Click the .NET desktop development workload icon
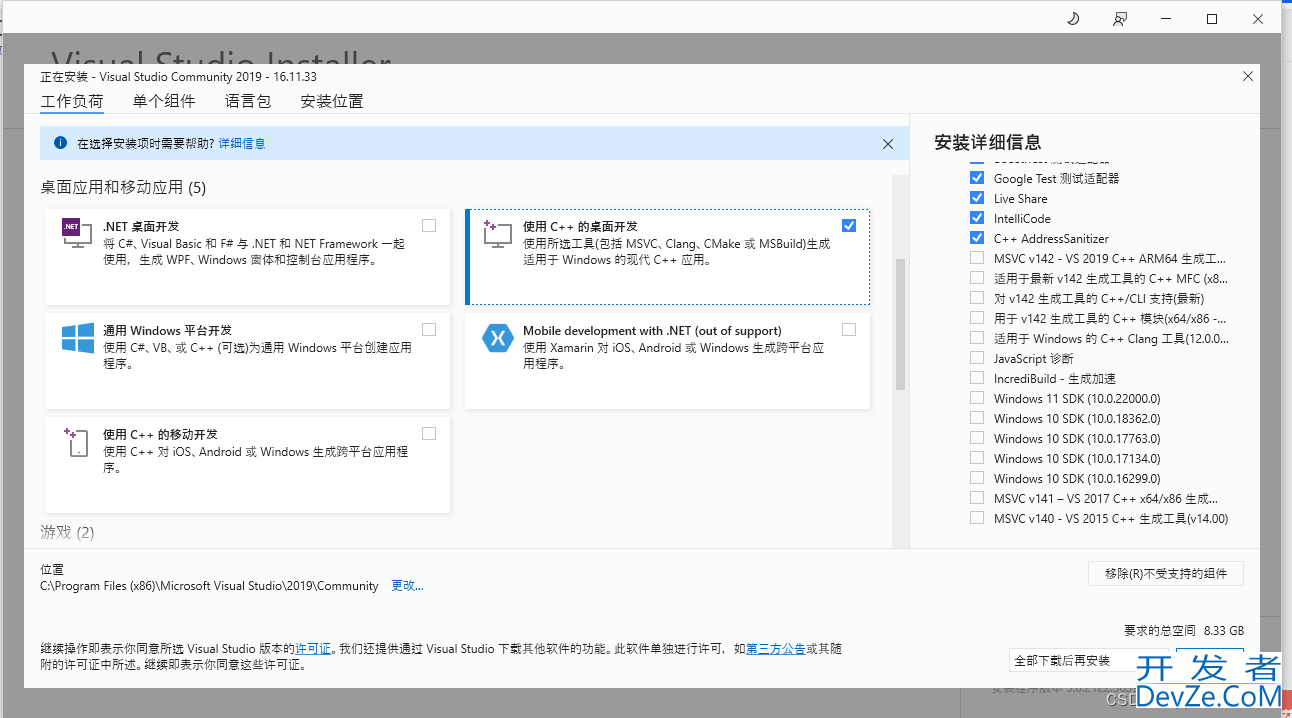Image resolution: width=1292 pixels, height=718 pixels. [77, 234]
